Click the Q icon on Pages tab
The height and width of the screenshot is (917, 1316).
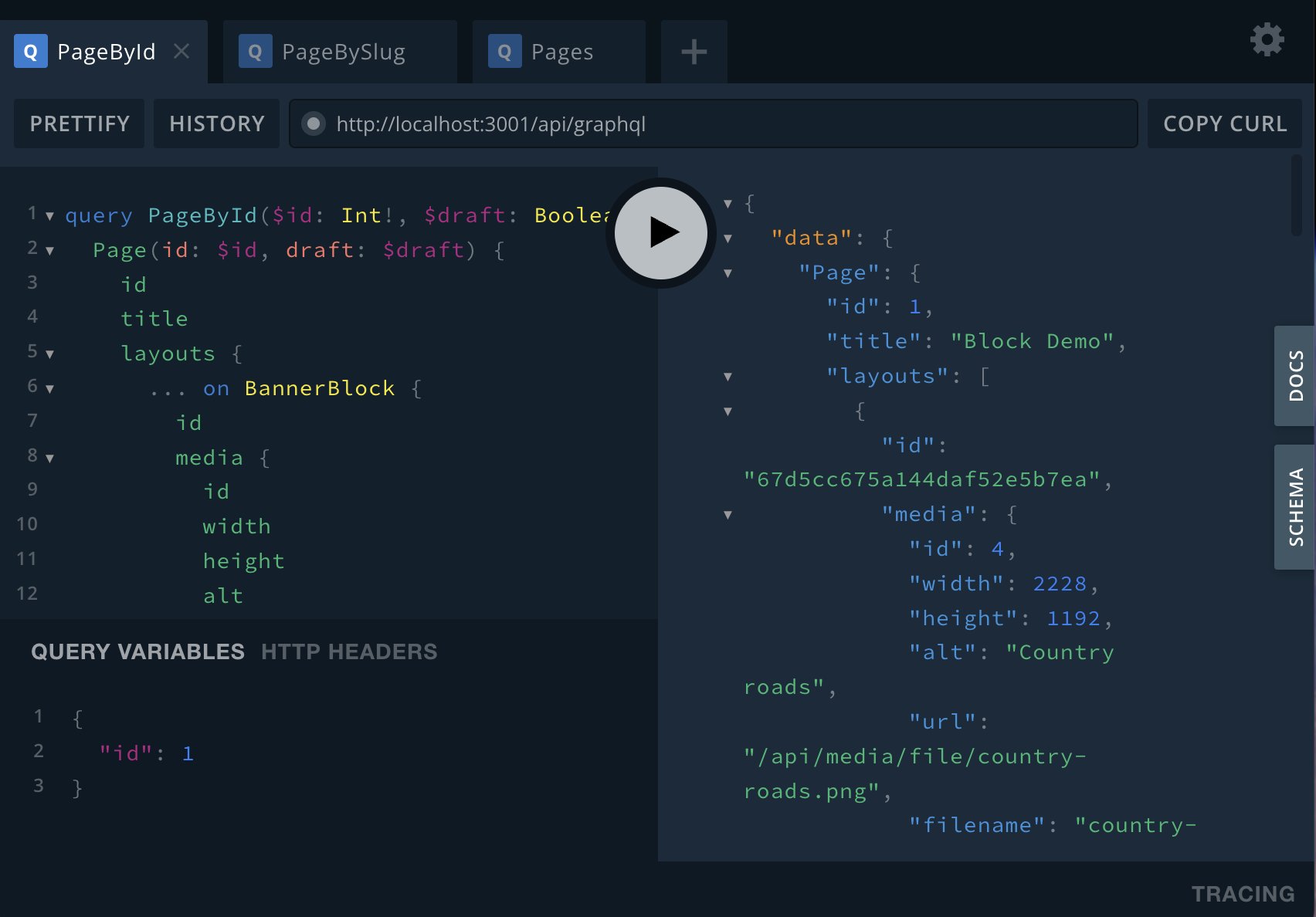tap(504, 52)
